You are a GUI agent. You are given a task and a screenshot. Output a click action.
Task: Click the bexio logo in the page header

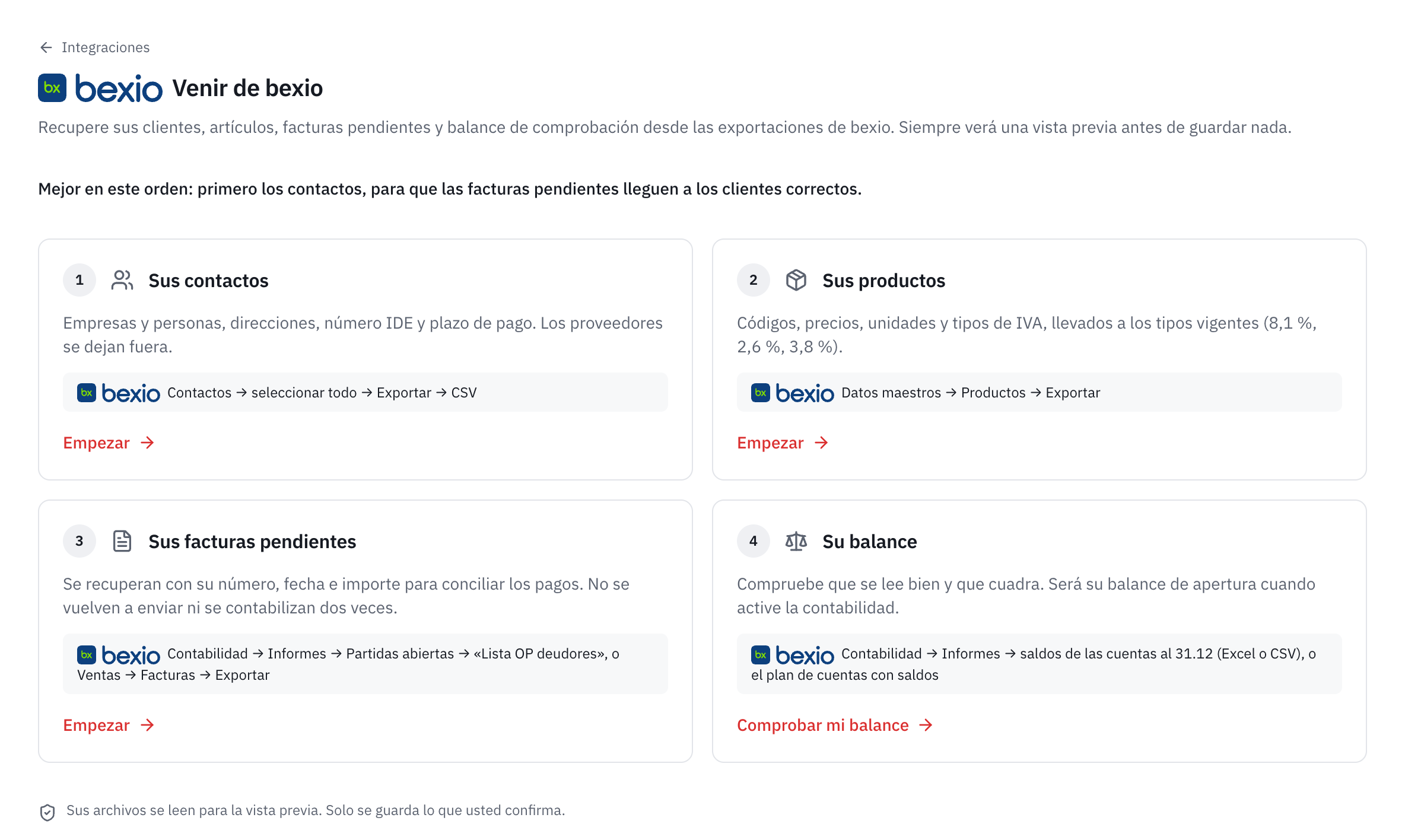click(x=100, y=88)
